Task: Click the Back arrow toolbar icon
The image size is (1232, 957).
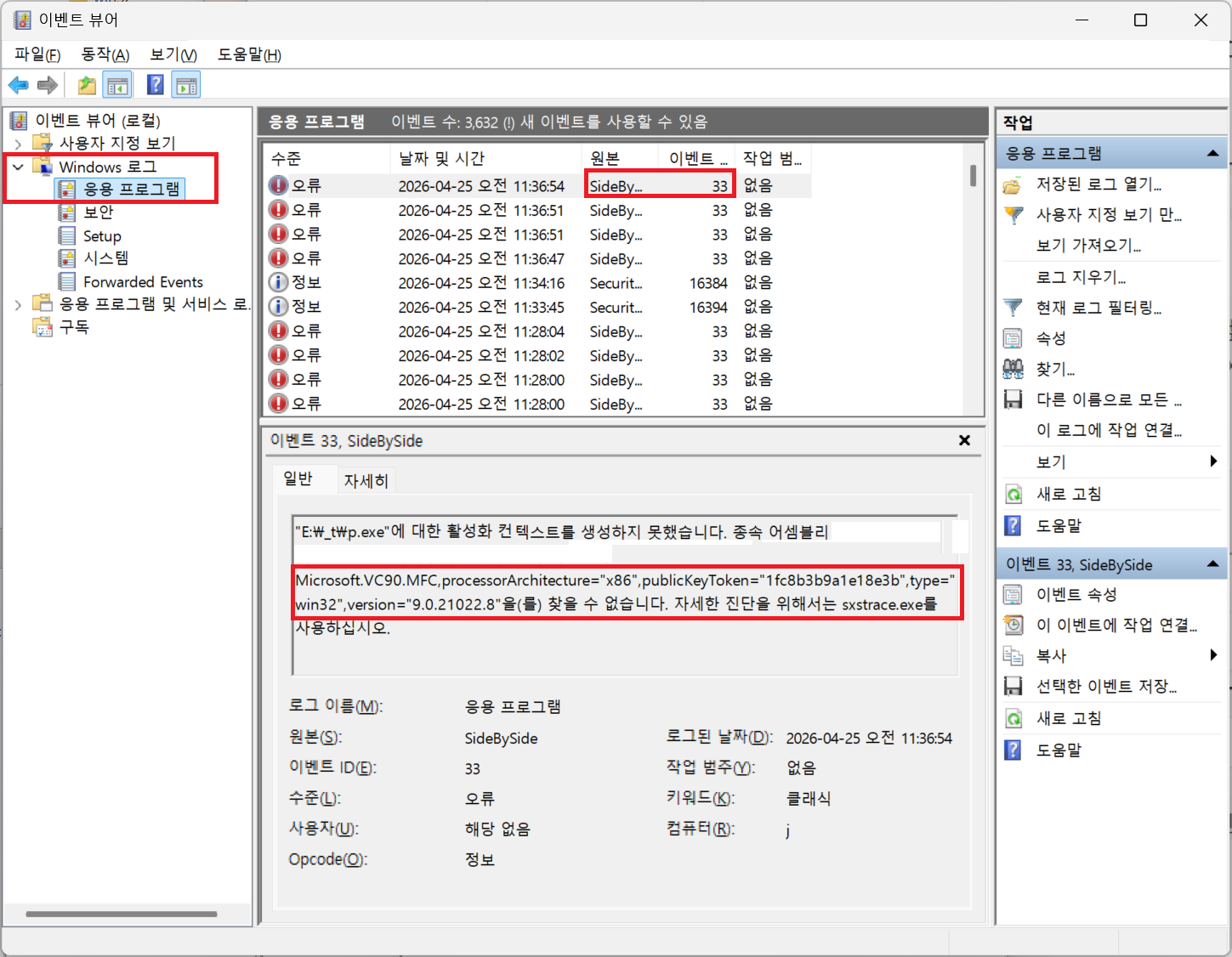Action: pos(18,85)
